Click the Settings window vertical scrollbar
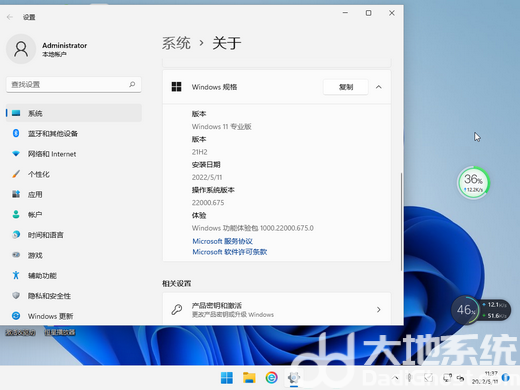Image resolution: width=520 pixels, height=390 pixels. point(401,222)
